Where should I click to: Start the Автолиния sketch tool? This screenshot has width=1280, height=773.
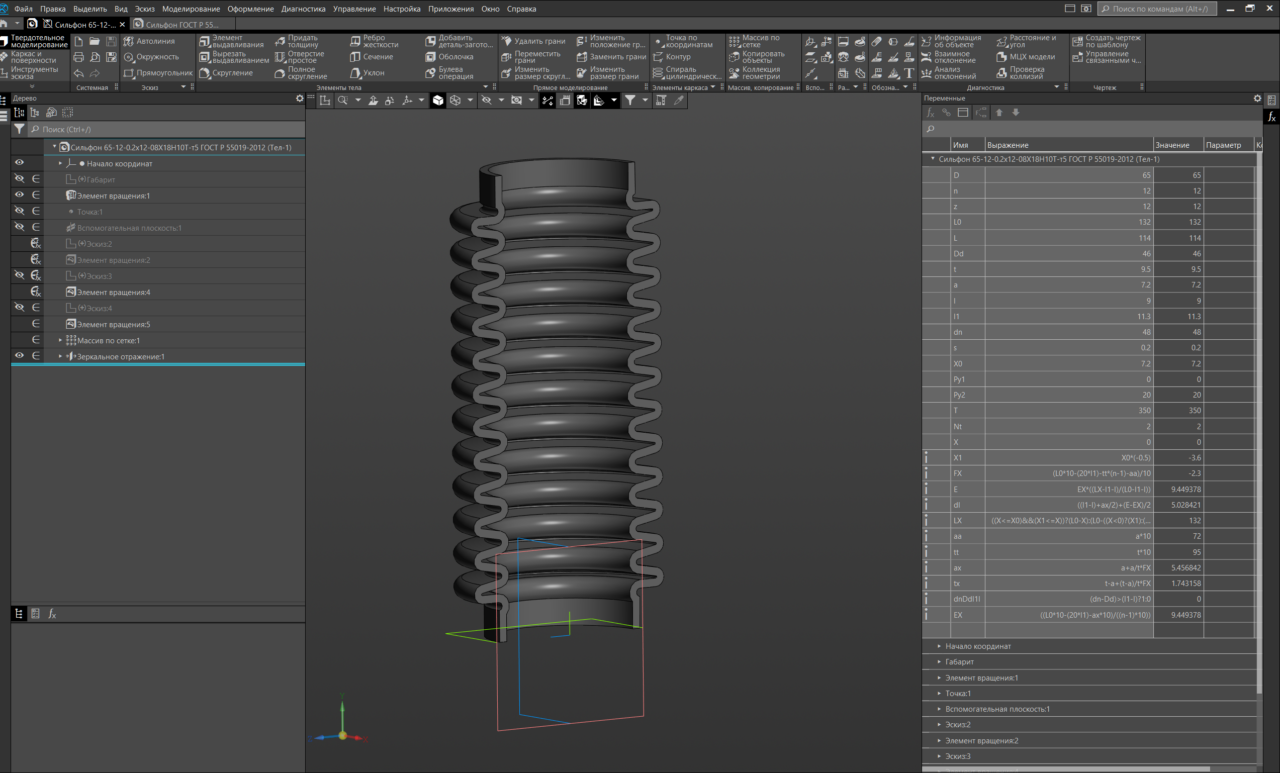148,41
